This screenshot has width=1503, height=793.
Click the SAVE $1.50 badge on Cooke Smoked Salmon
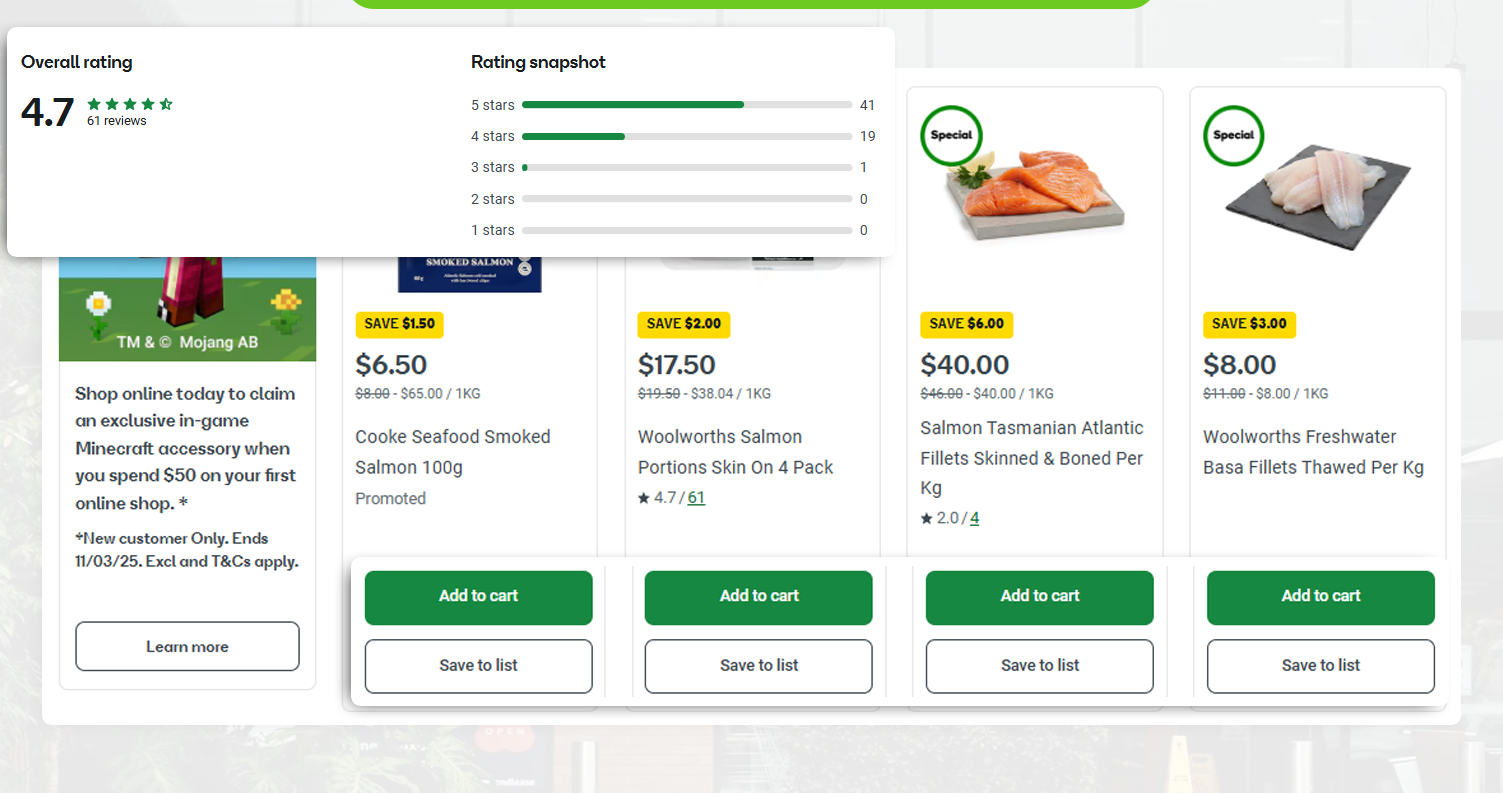399,324
